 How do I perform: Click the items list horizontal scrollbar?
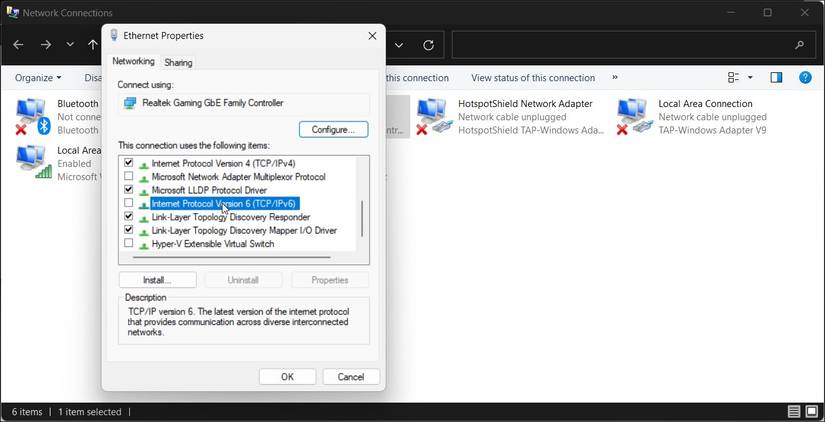[x=232, y=257]
